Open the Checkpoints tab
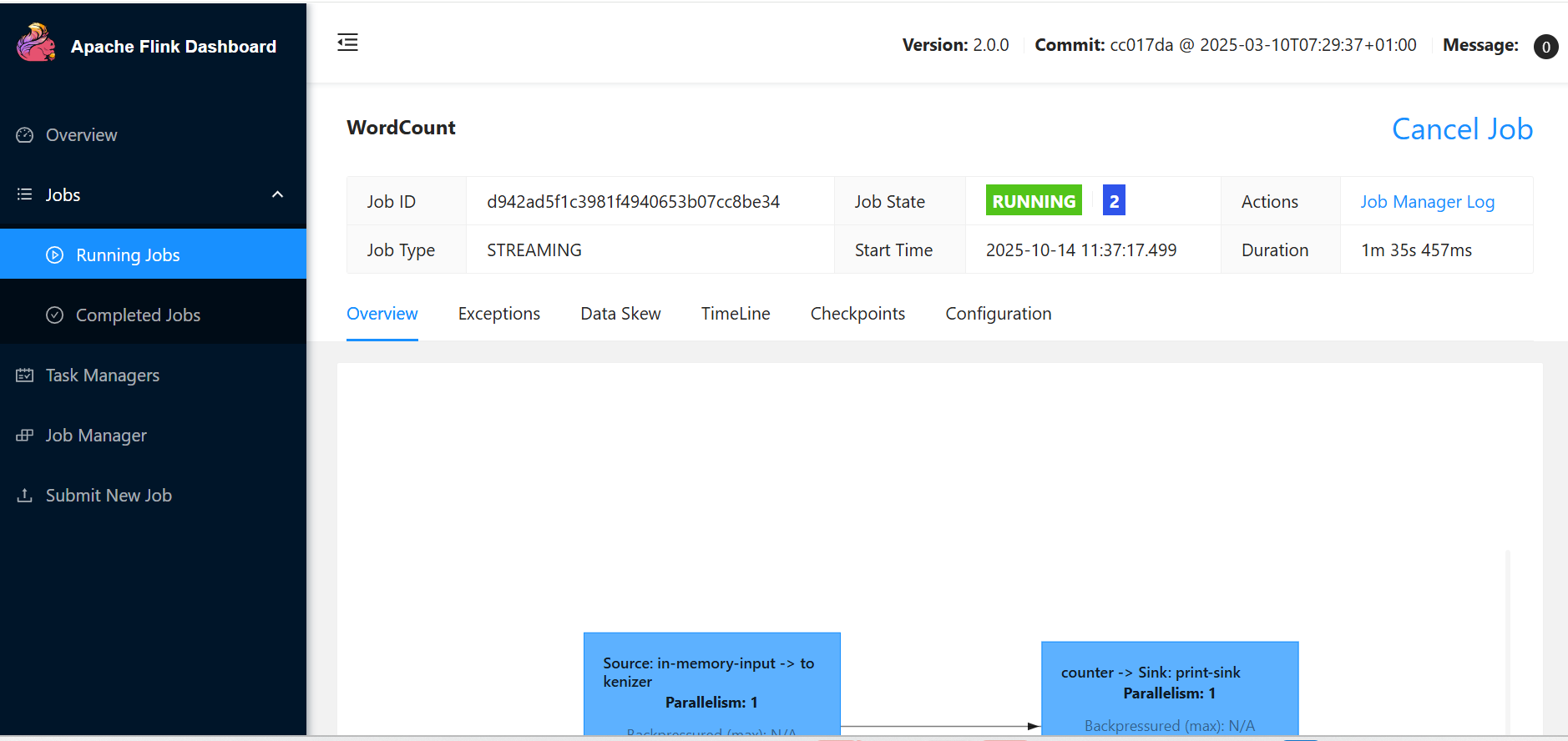This screenshot has height=741, width=1568. [857, 314]
